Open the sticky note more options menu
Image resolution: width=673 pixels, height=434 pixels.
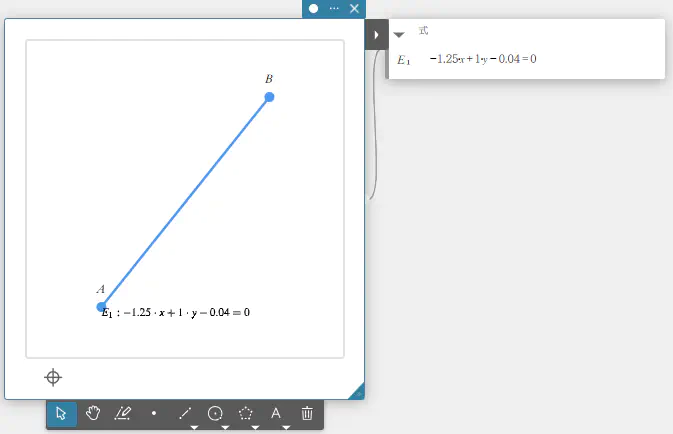click(334, 8)
